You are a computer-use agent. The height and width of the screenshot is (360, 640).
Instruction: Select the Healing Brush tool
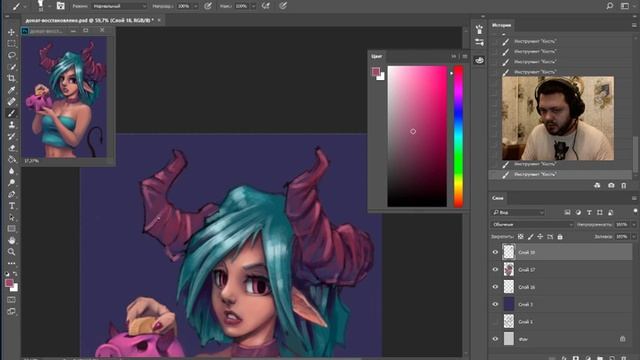[x=11, y=101]
